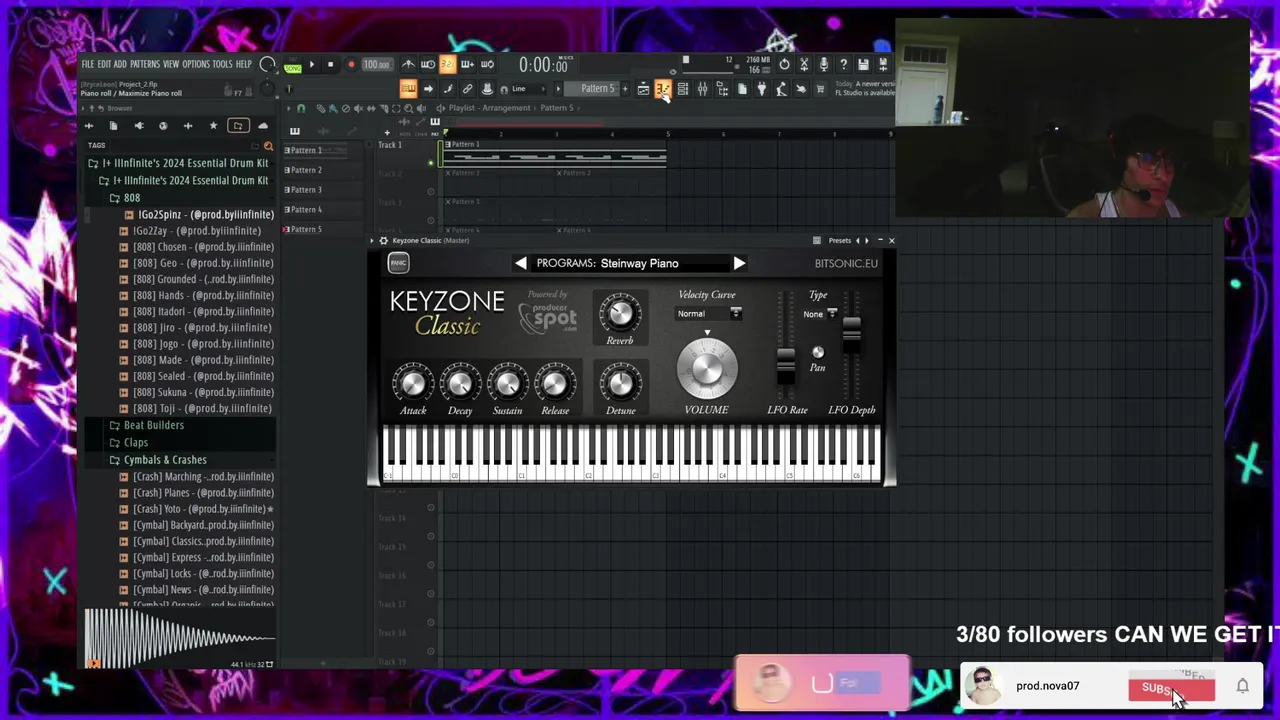Click the highlighted folder icon in browser toolbar
The width and height of the screenshot is (1280, 720).
point(238,126)
